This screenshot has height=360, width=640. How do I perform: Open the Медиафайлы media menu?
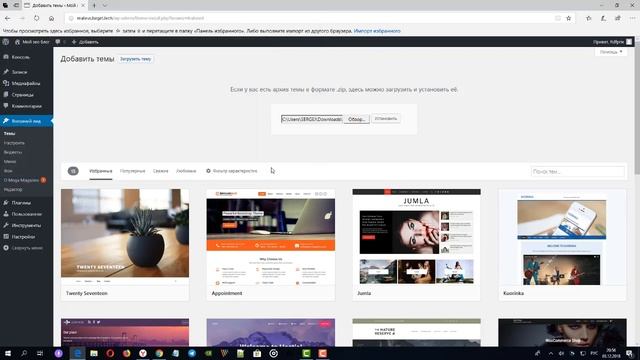coord(26,83)
